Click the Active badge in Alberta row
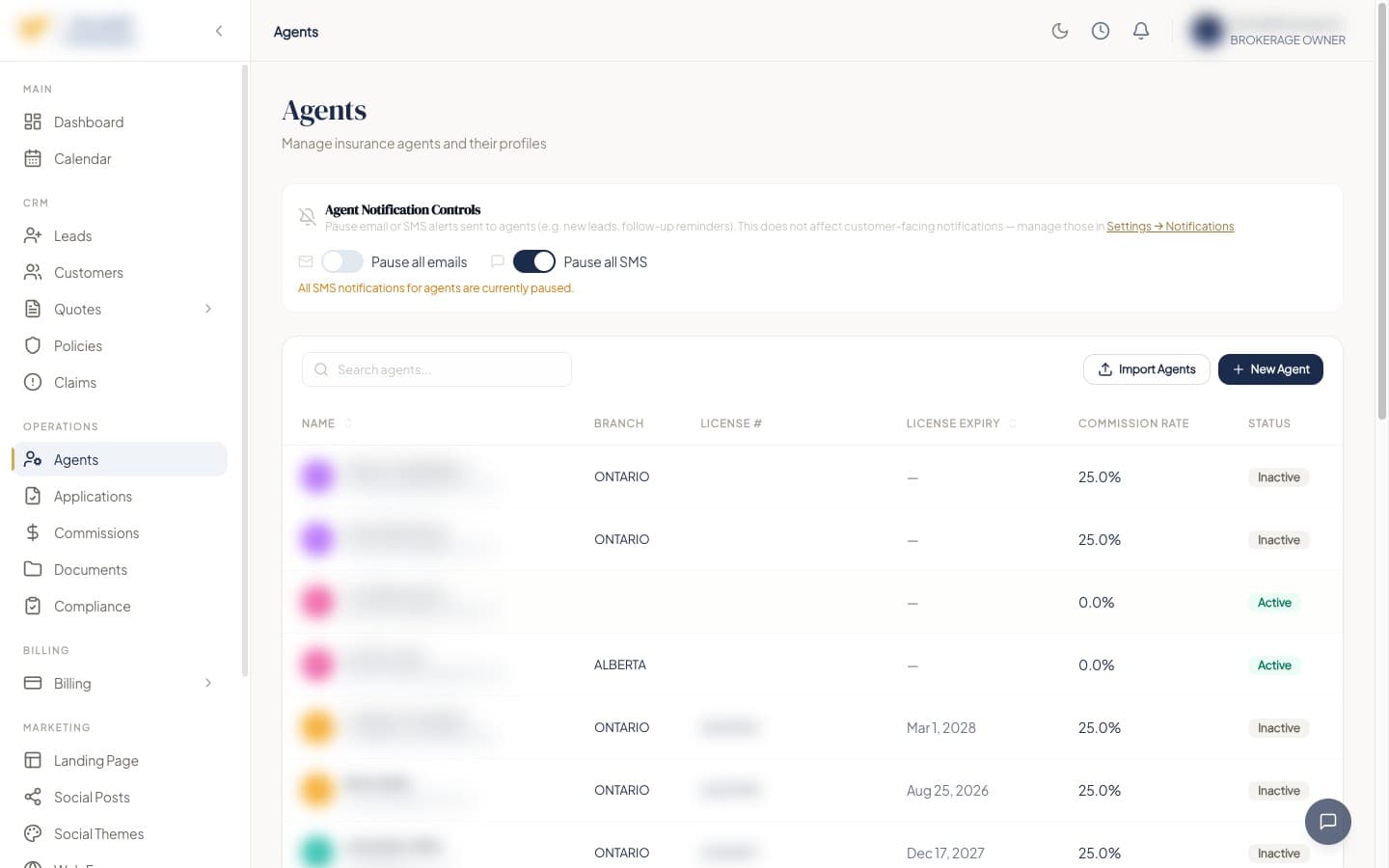The height and width of the screenshot is (868, 1389). (x=1274, y=665)
